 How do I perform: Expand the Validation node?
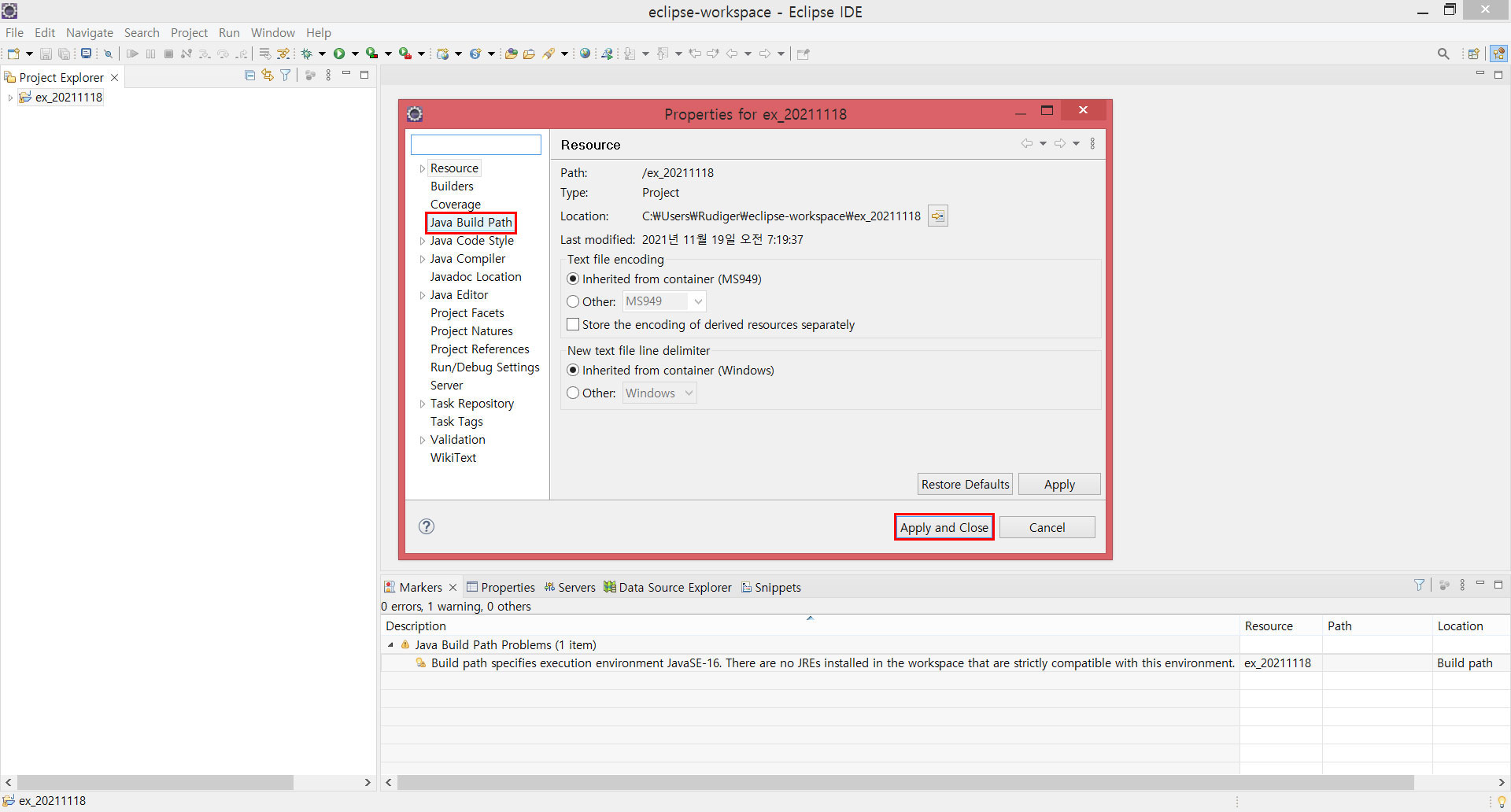coord(422,440)
